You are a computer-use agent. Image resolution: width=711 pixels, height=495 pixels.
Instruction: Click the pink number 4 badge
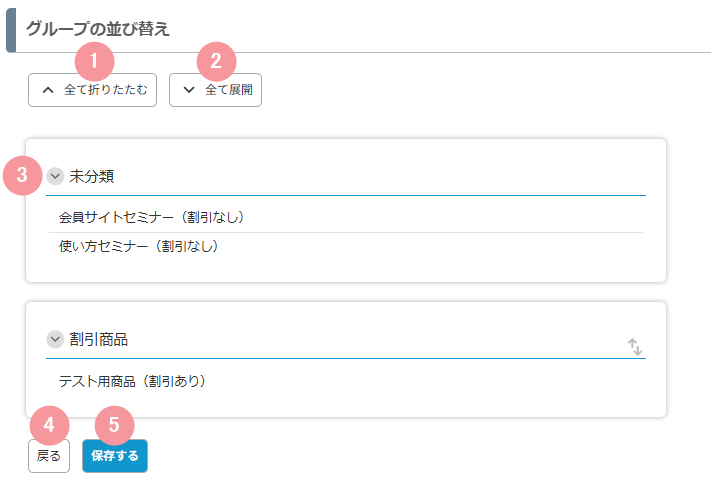(x=49, y=425)
